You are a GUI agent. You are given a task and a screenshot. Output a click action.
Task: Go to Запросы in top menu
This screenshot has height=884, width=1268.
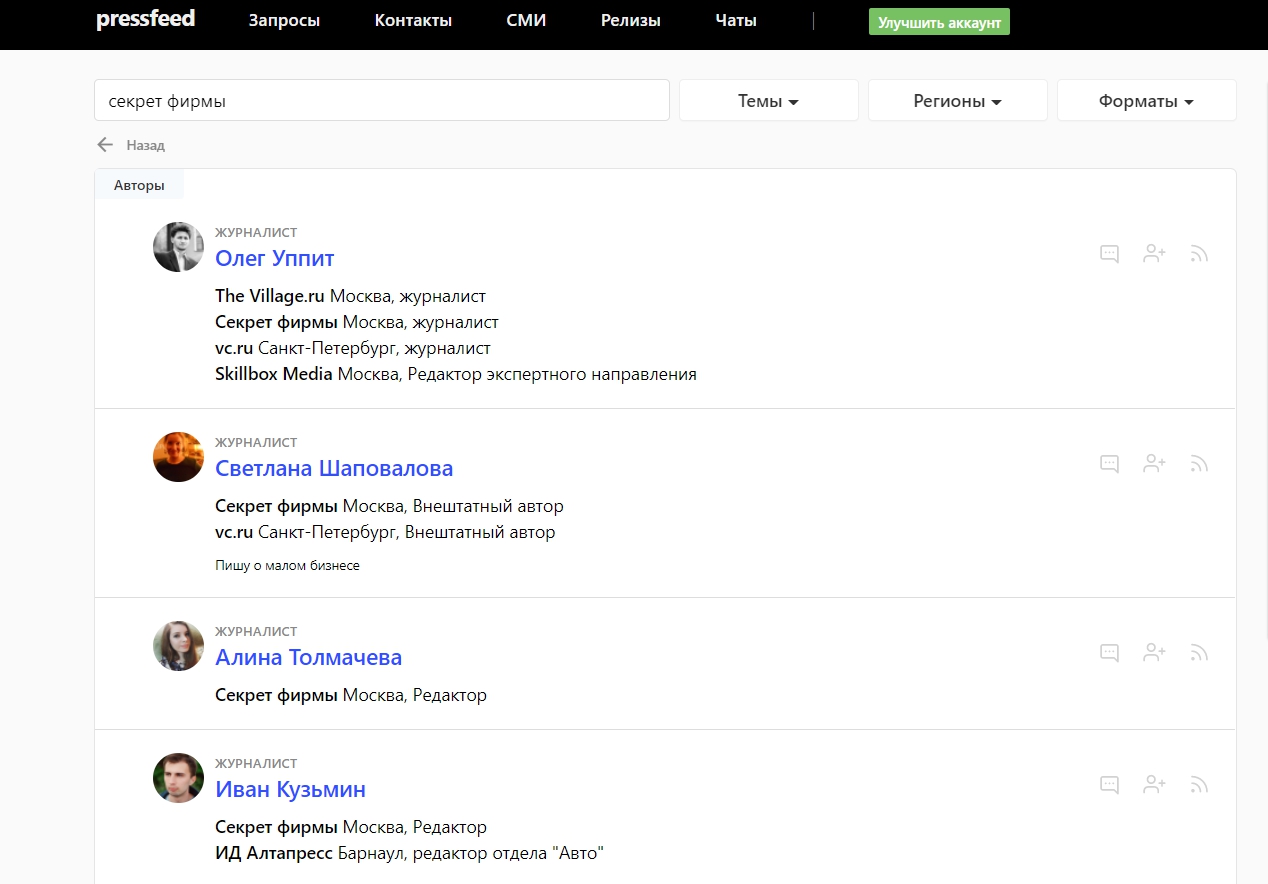[x=284, y=20]
